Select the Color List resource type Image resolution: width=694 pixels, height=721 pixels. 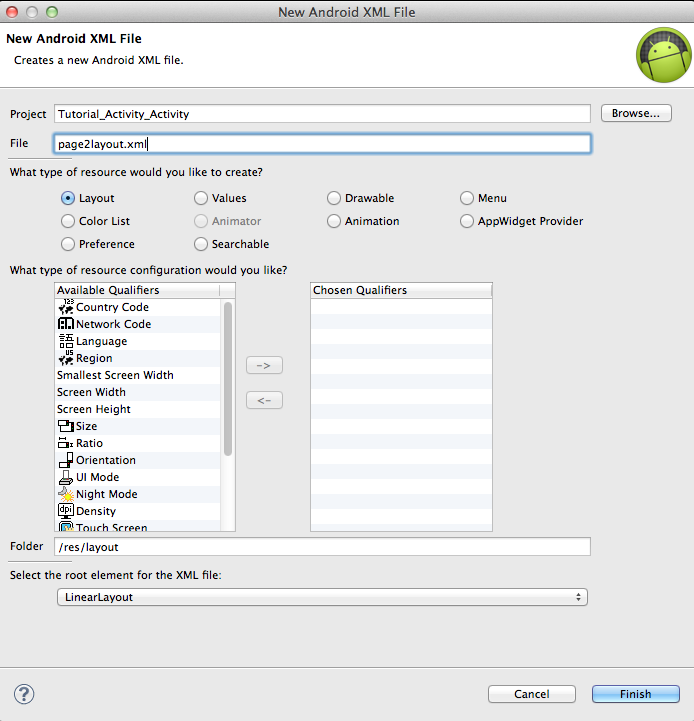95,221
